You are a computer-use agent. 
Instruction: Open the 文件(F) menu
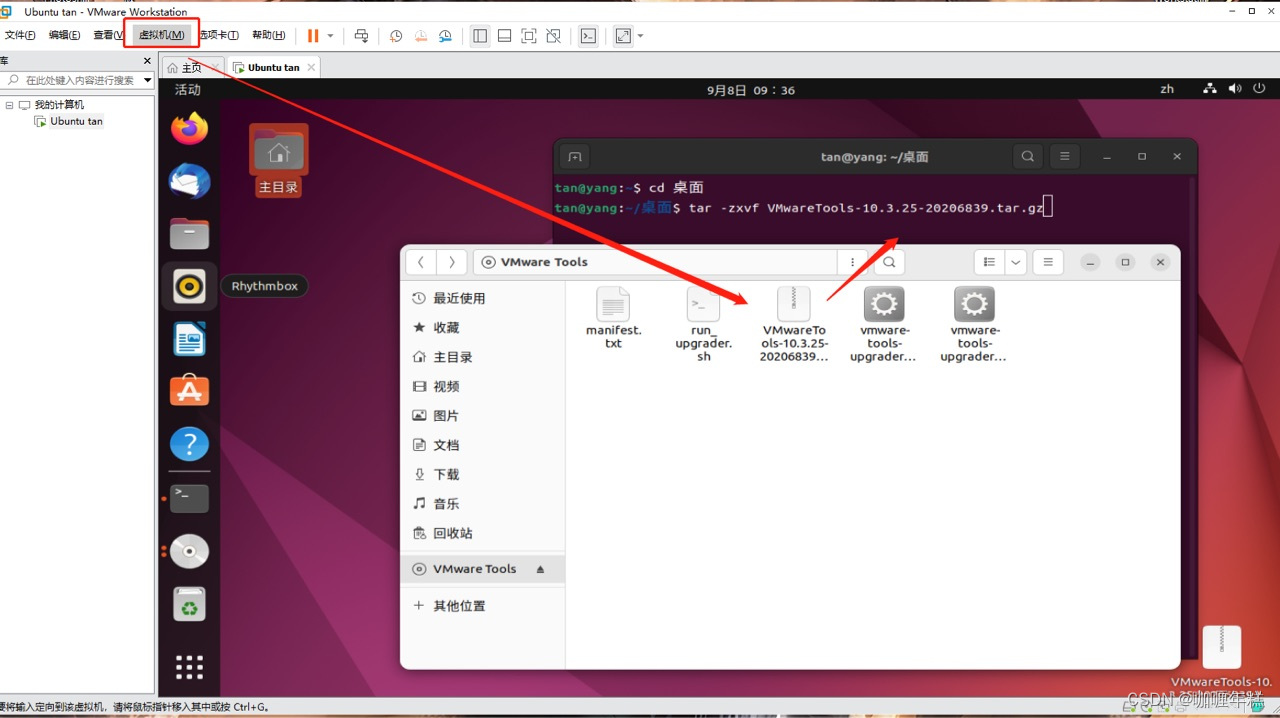(20, 35)
